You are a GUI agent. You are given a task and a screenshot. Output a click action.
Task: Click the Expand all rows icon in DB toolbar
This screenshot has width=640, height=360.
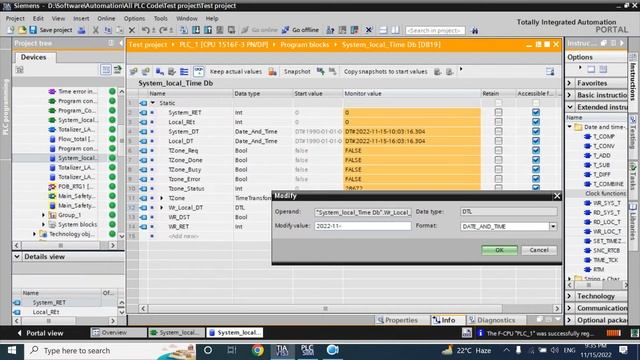tap(184, 71)
